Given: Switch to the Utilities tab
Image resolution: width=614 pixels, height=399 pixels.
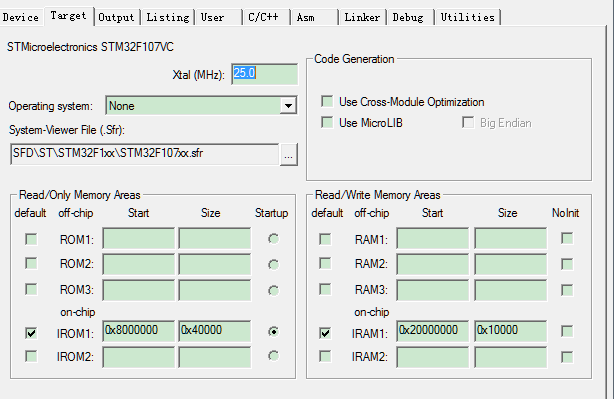Looking at the screenshot, I should [468, 18].
